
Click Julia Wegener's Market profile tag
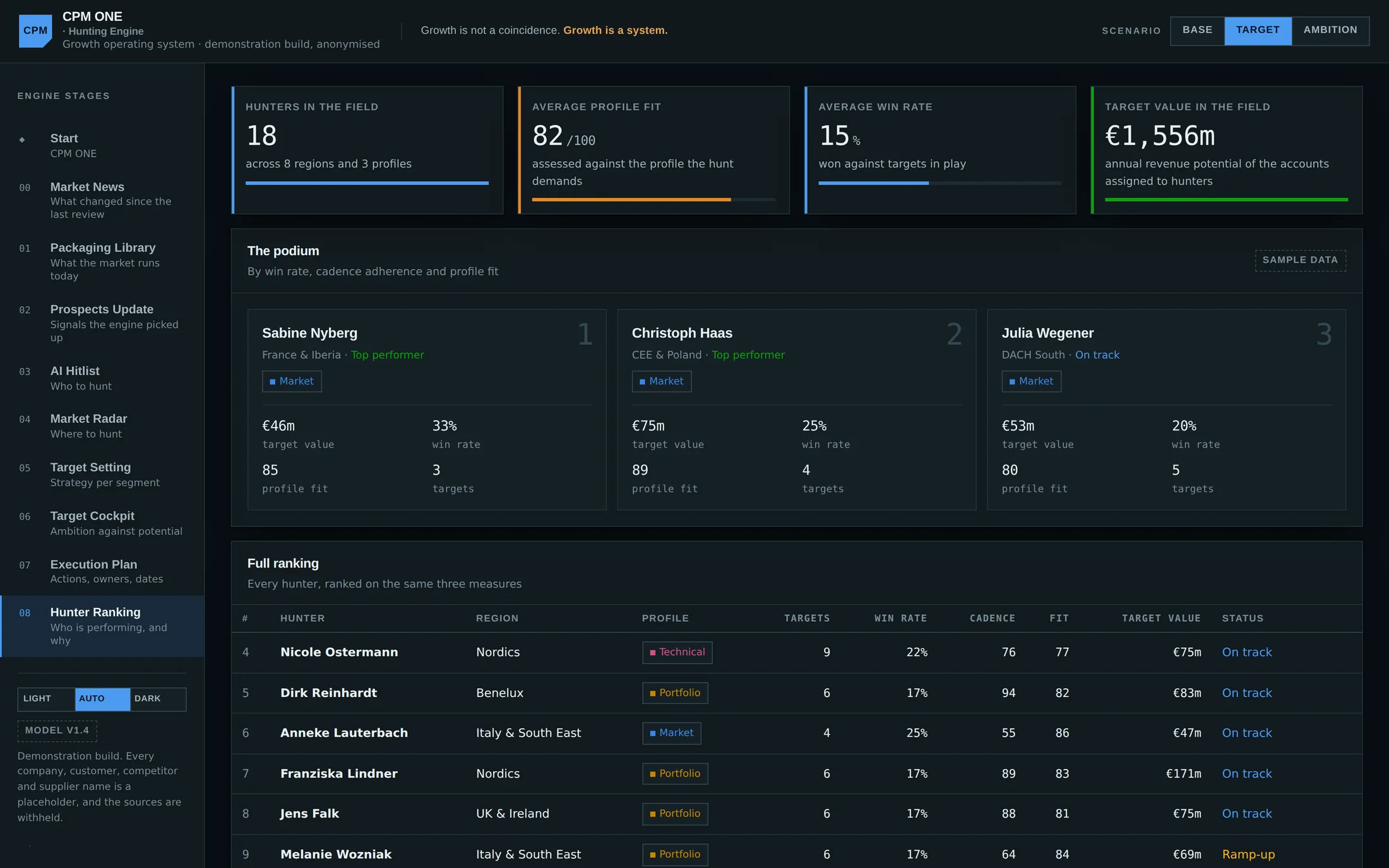(1031, 381)
